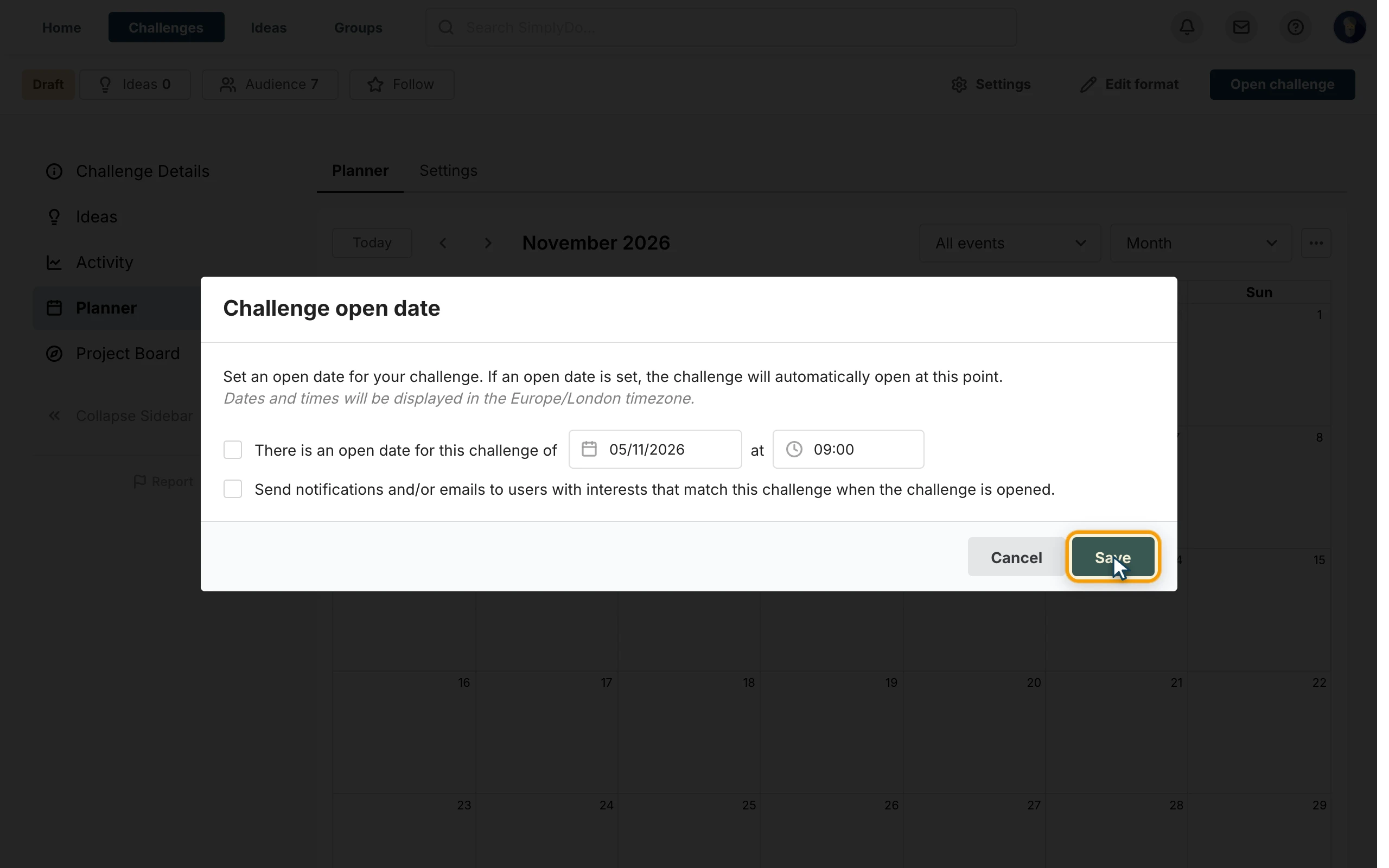Click the Project Board compass icon
This screenshot has width=1389, height=868.
click(54, 353)
